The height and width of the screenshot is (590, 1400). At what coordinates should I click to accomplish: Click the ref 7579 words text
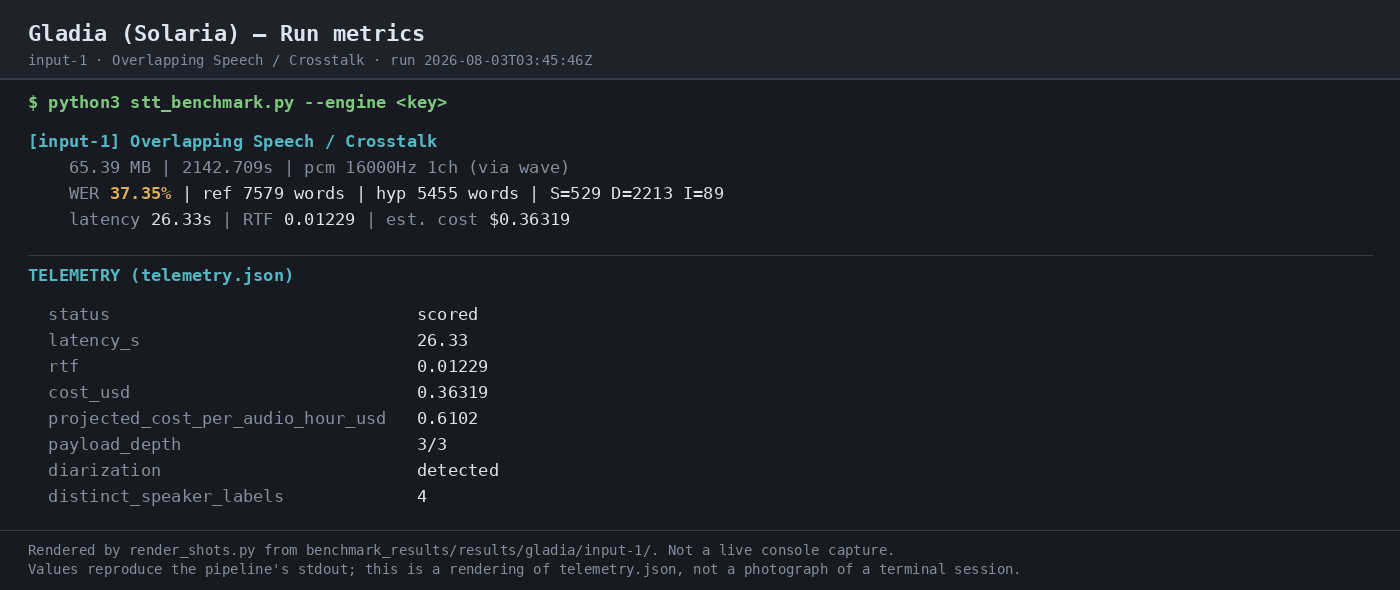(273, 194)
